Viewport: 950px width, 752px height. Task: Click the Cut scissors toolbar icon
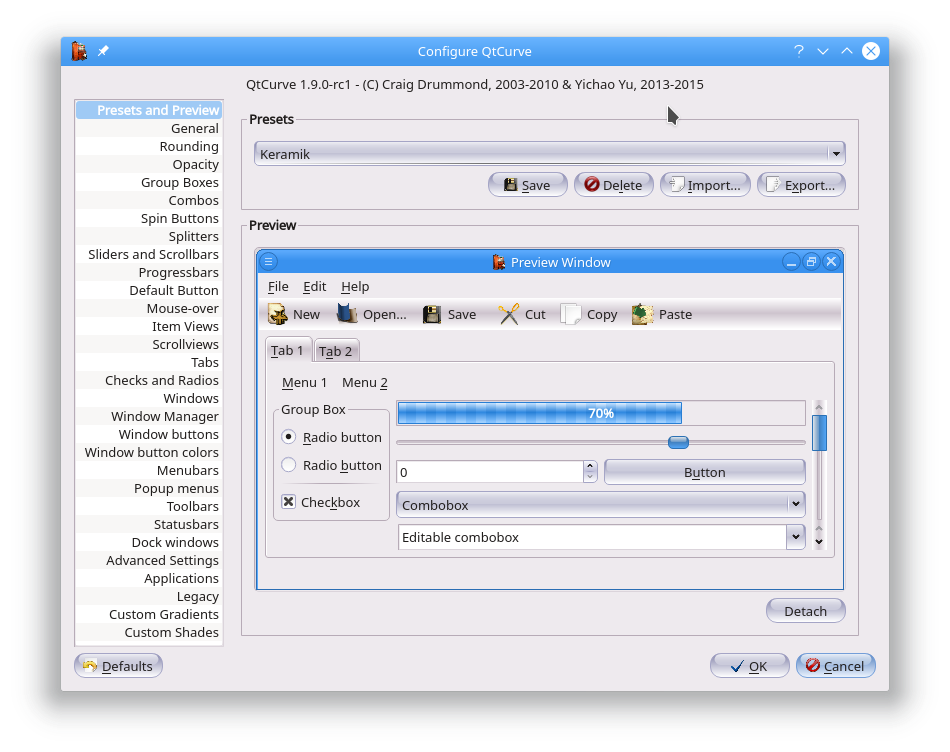(509, 314)
